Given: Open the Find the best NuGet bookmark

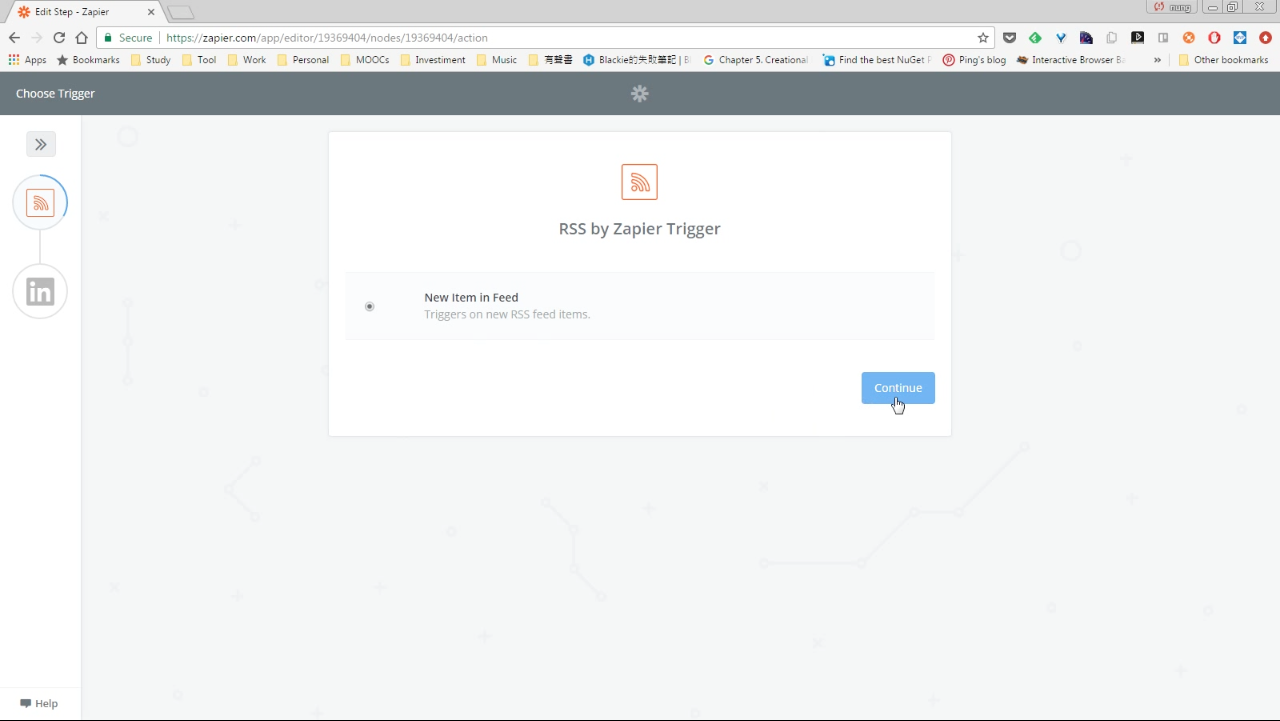Looking at the screenshot, I should 877,60.
